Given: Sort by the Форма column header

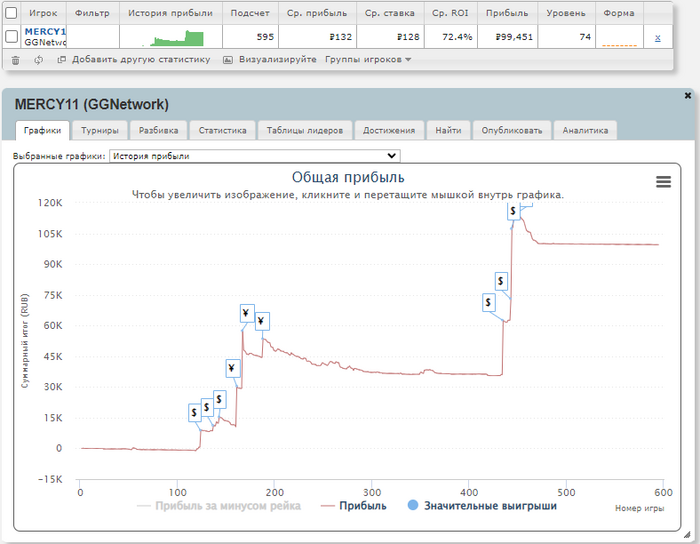Looking at the screenshot, I should [619, 13].
